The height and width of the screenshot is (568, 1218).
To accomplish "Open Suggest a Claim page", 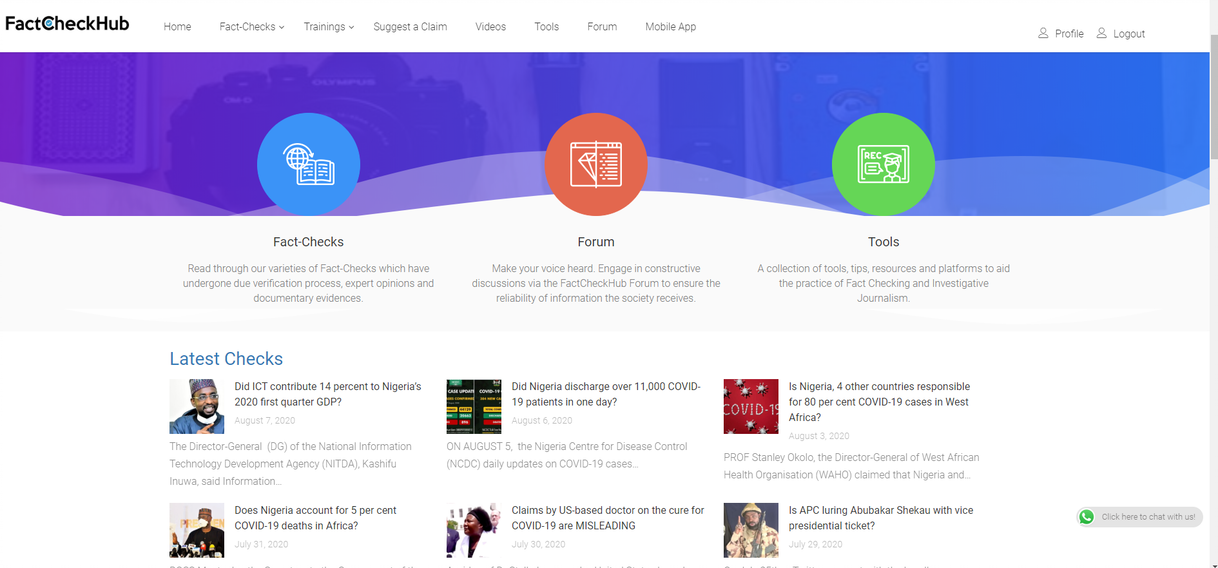I will [410, 27].
